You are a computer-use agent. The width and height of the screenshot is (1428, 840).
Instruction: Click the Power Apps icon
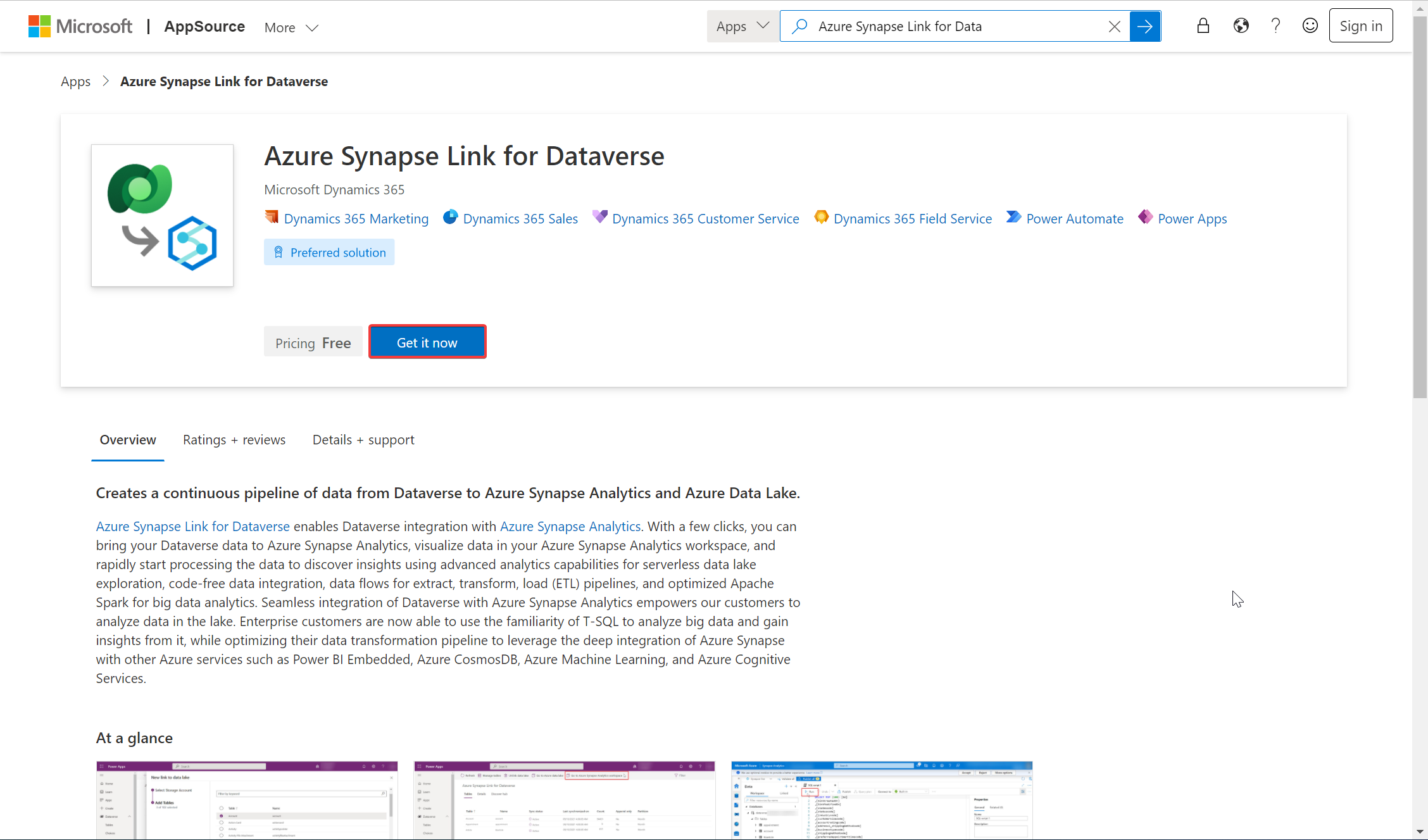[x=1146, y=218]
